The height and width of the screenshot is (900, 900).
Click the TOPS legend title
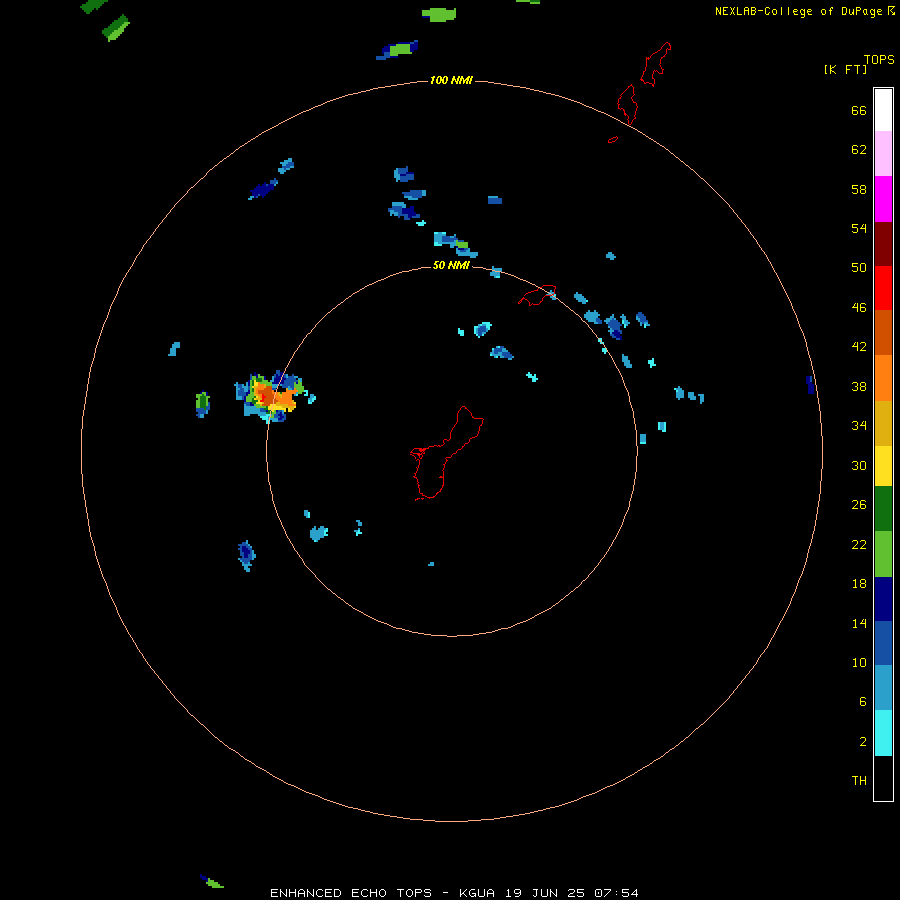[x=879, y=60]
